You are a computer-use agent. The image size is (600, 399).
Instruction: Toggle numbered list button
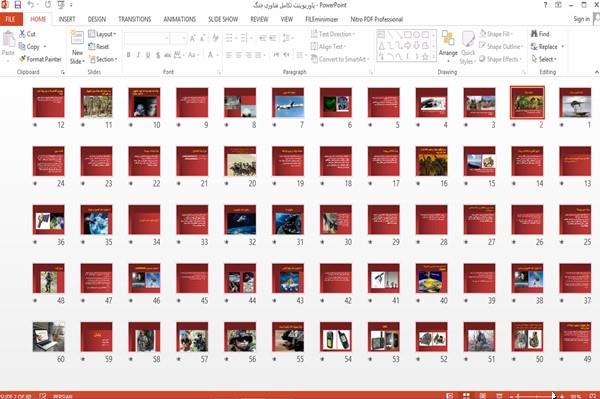point(245,38)
